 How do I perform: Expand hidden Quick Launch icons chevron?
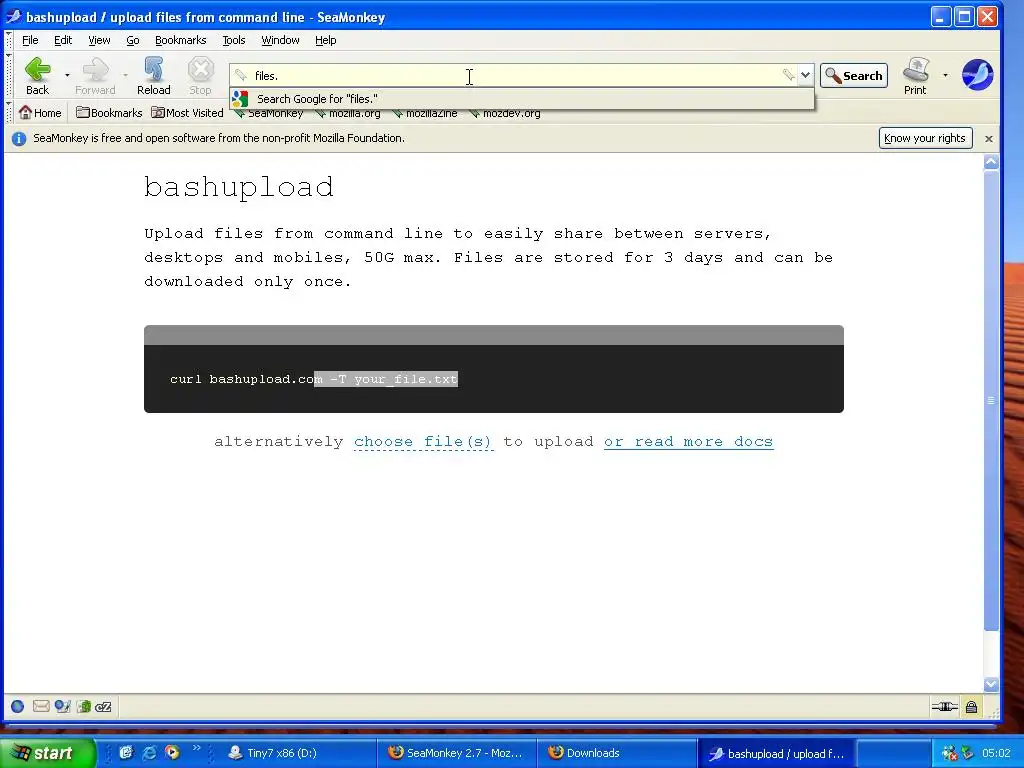click(x=196, y=748)
